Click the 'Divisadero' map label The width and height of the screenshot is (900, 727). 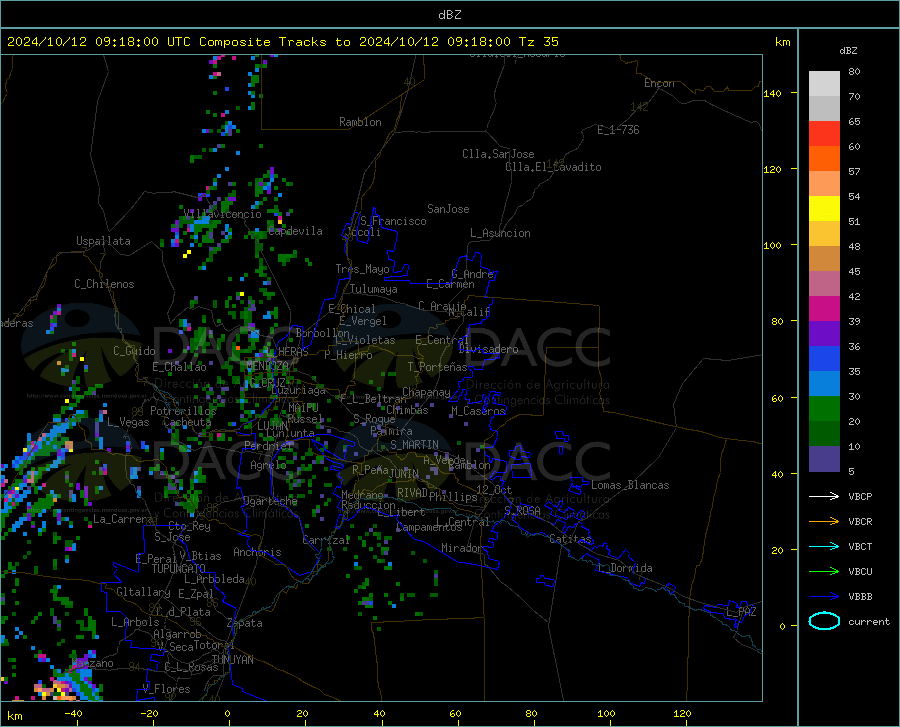tap(488, 349)
